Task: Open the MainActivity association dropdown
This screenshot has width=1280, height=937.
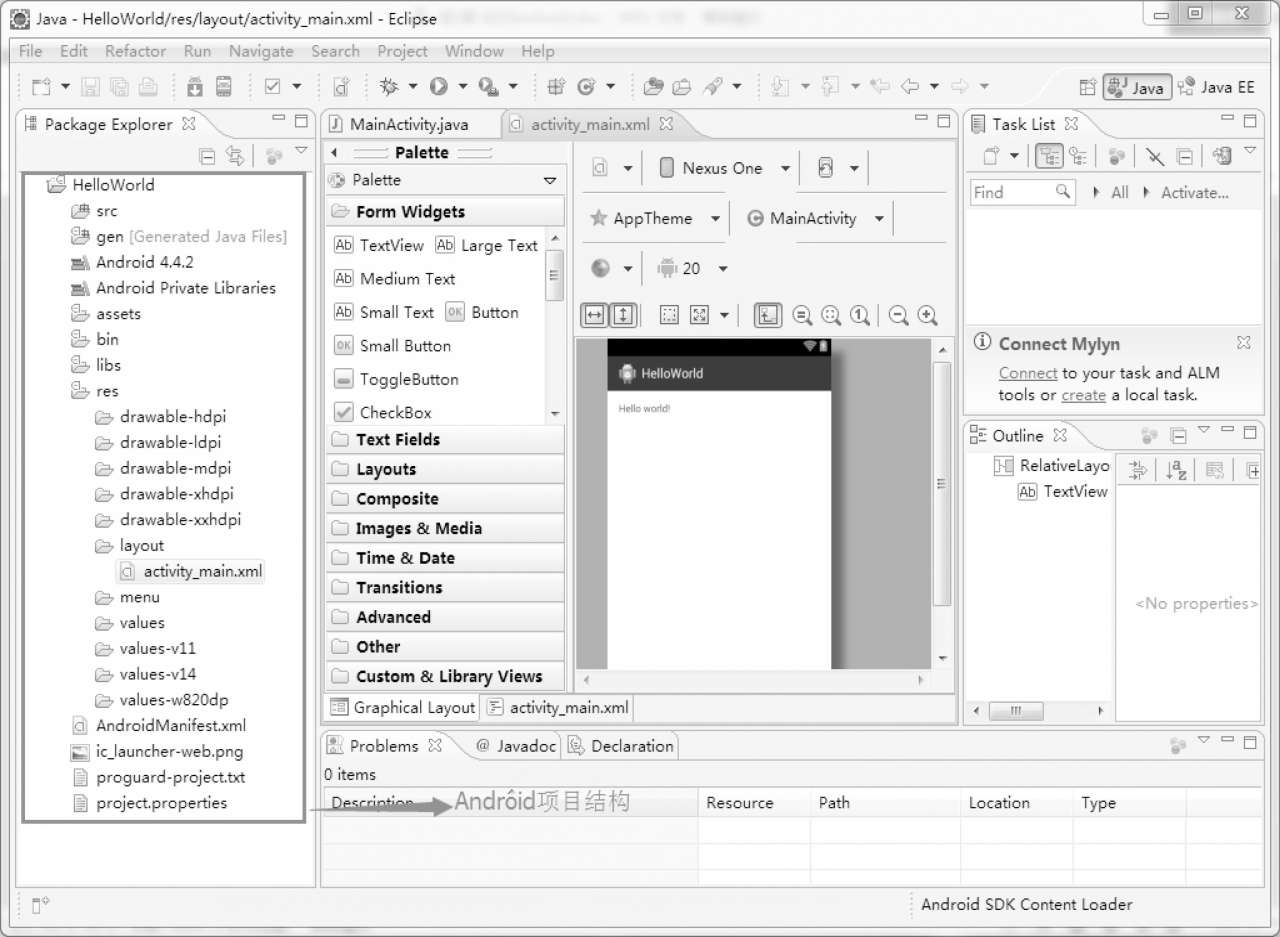Action: [x=879, y=219]
